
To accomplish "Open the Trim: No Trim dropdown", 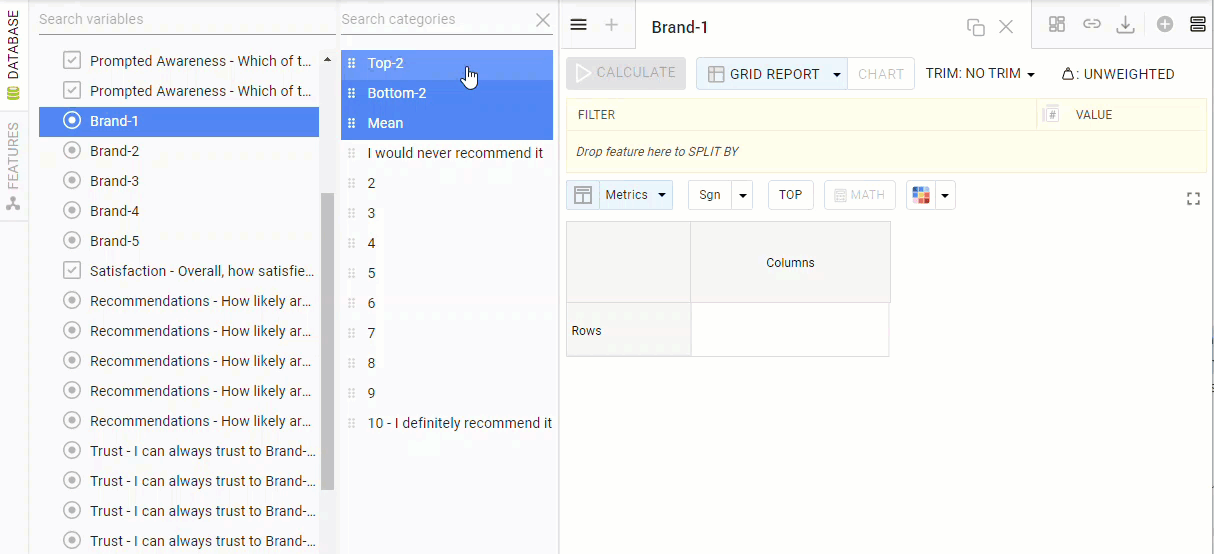I will tap(980, 74).
